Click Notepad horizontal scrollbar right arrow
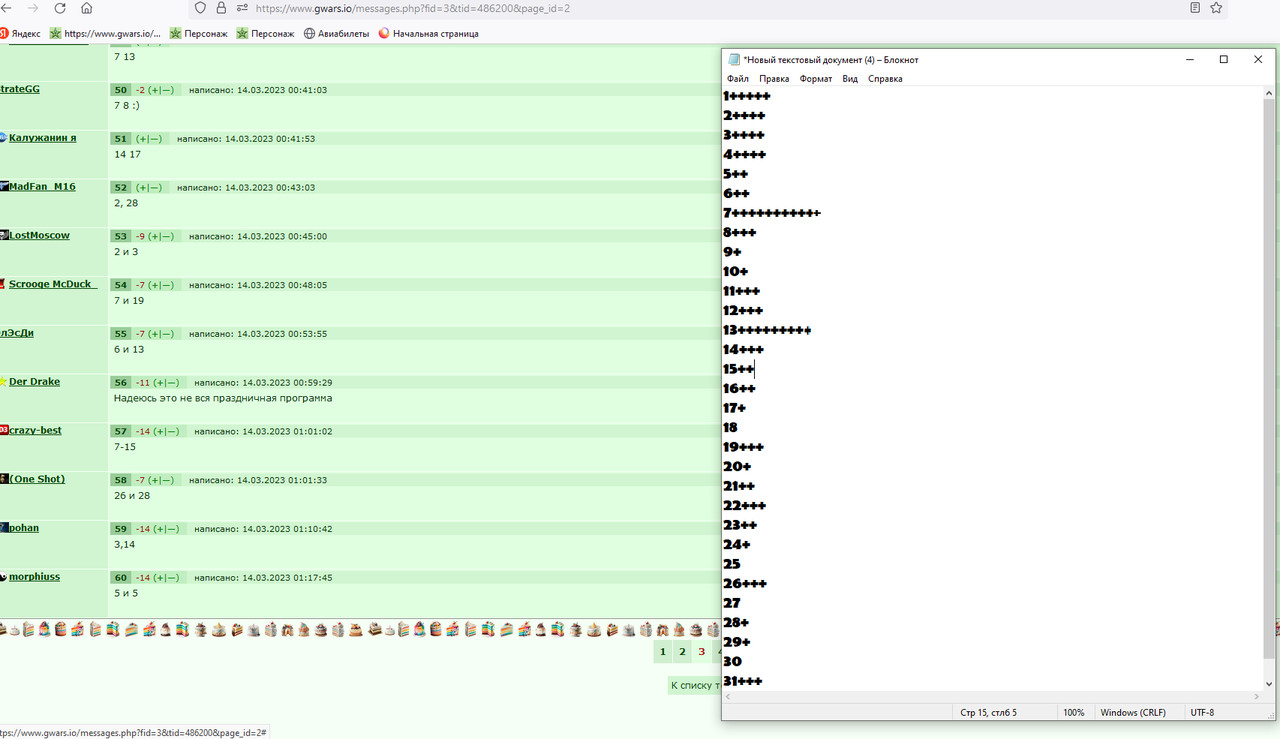The width and height of the screenshot is (1280, 739). 1257,697
